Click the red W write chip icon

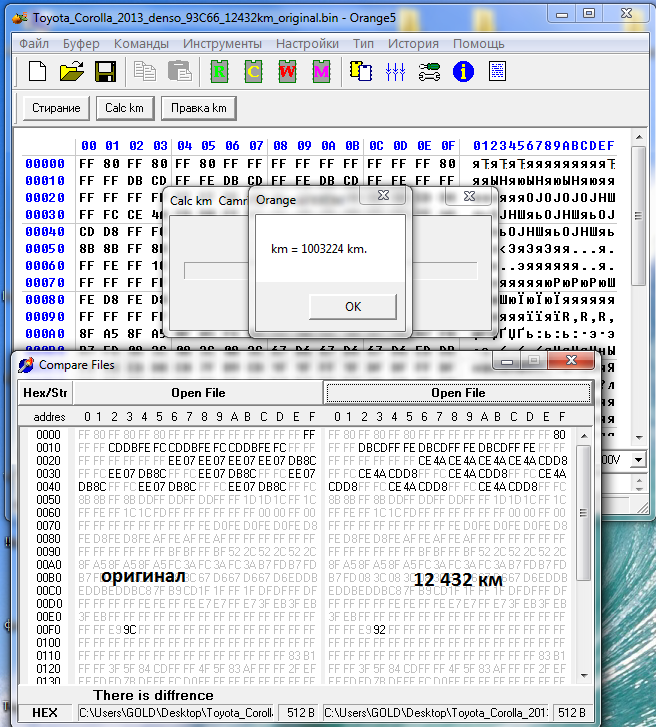pos(287,71)
